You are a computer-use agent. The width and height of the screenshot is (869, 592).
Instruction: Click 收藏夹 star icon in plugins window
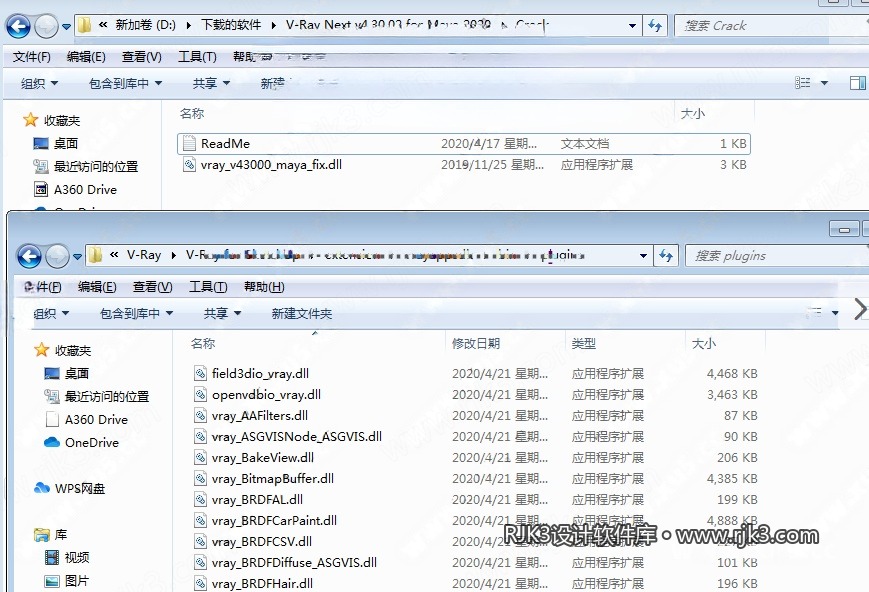pos(42,350)
